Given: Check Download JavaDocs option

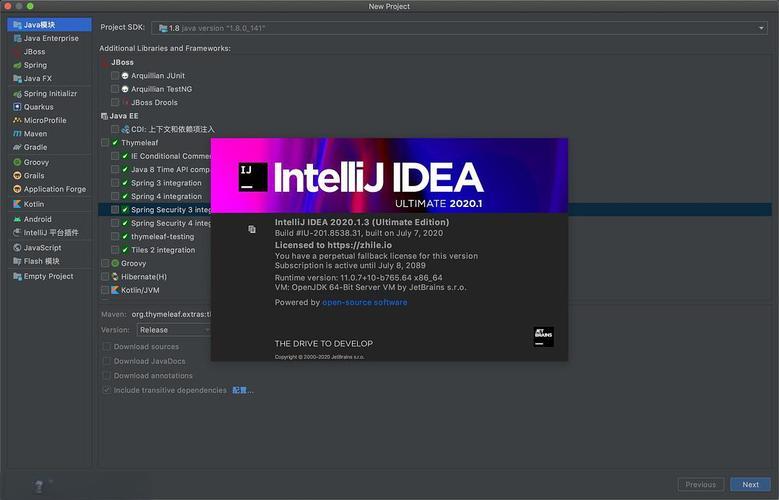Looking at the screenshot, I should pos(106,361).
